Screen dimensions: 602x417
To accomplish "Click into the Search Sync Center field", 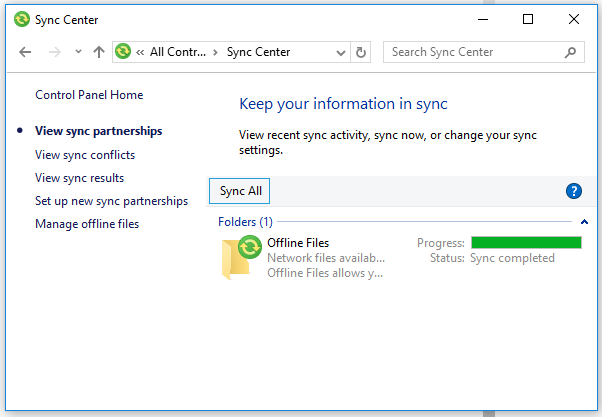I will pos(470,52).
